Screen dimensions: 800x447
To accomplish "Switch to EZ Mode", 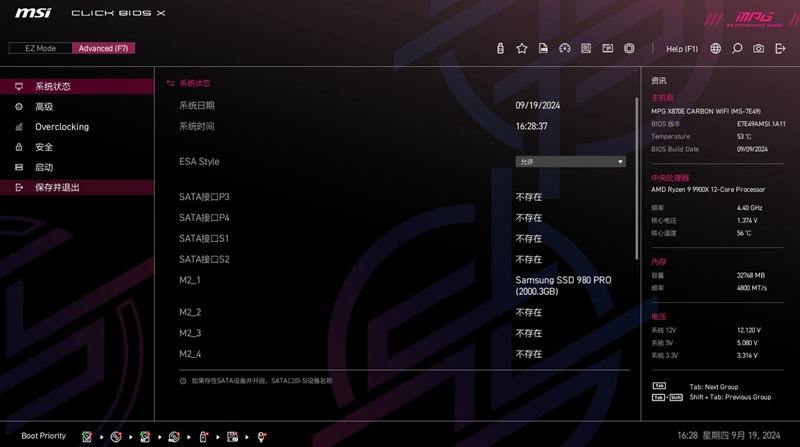I will point(40,48).
